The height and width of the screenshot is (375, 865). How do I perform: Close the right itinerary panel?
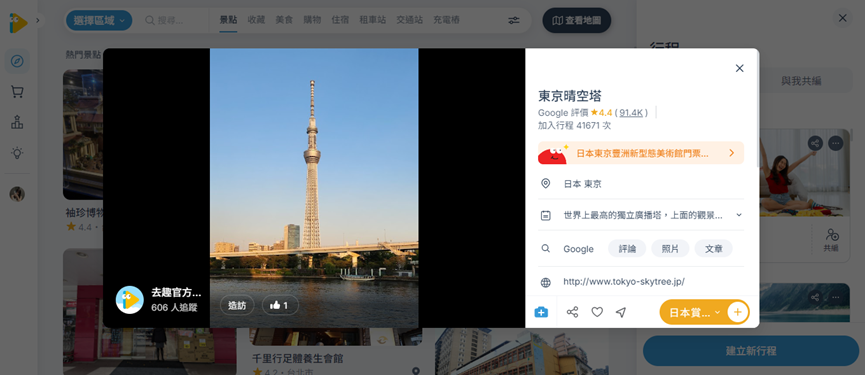842,18
